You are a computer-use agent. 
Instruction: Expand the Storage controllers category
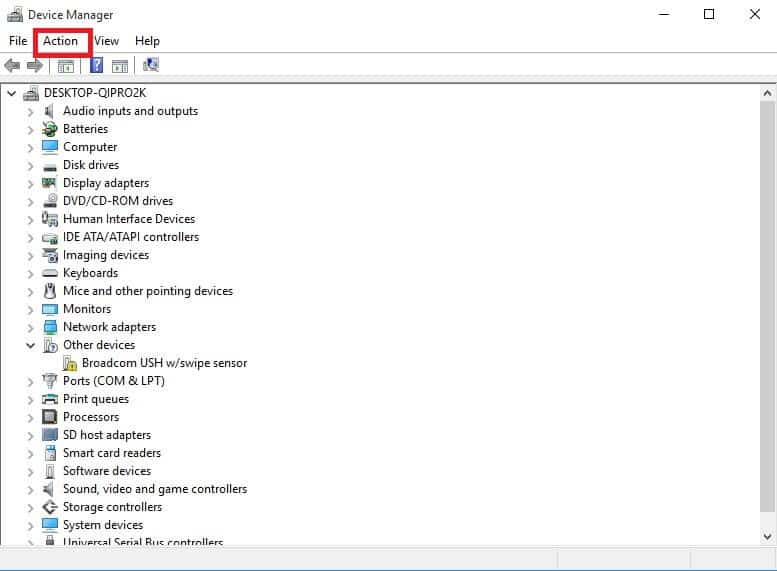30,508
